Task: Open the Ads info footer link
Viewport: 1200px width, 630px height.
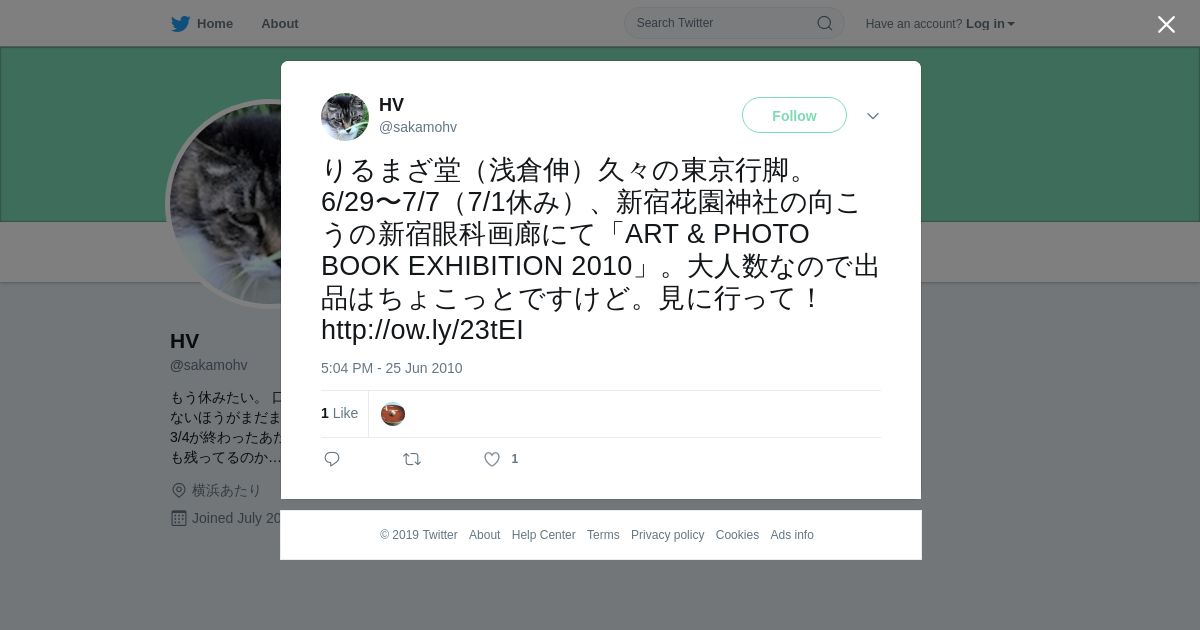Action: click(x=792, y=535)
